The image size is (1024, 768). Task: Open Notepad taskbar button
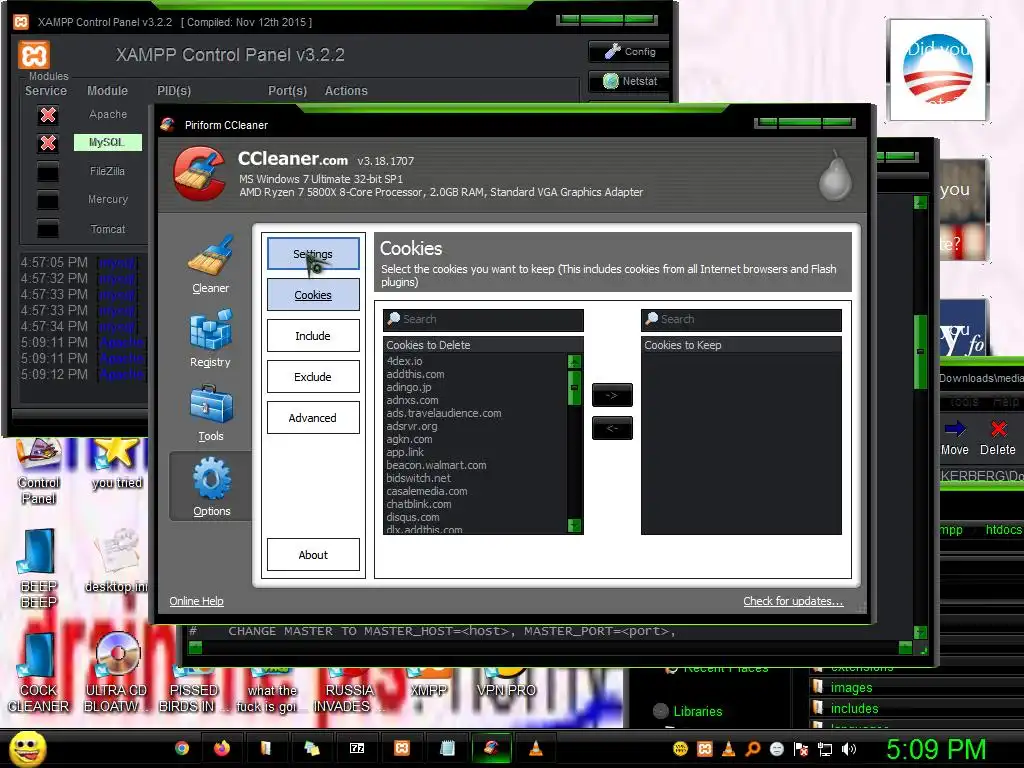447,748
